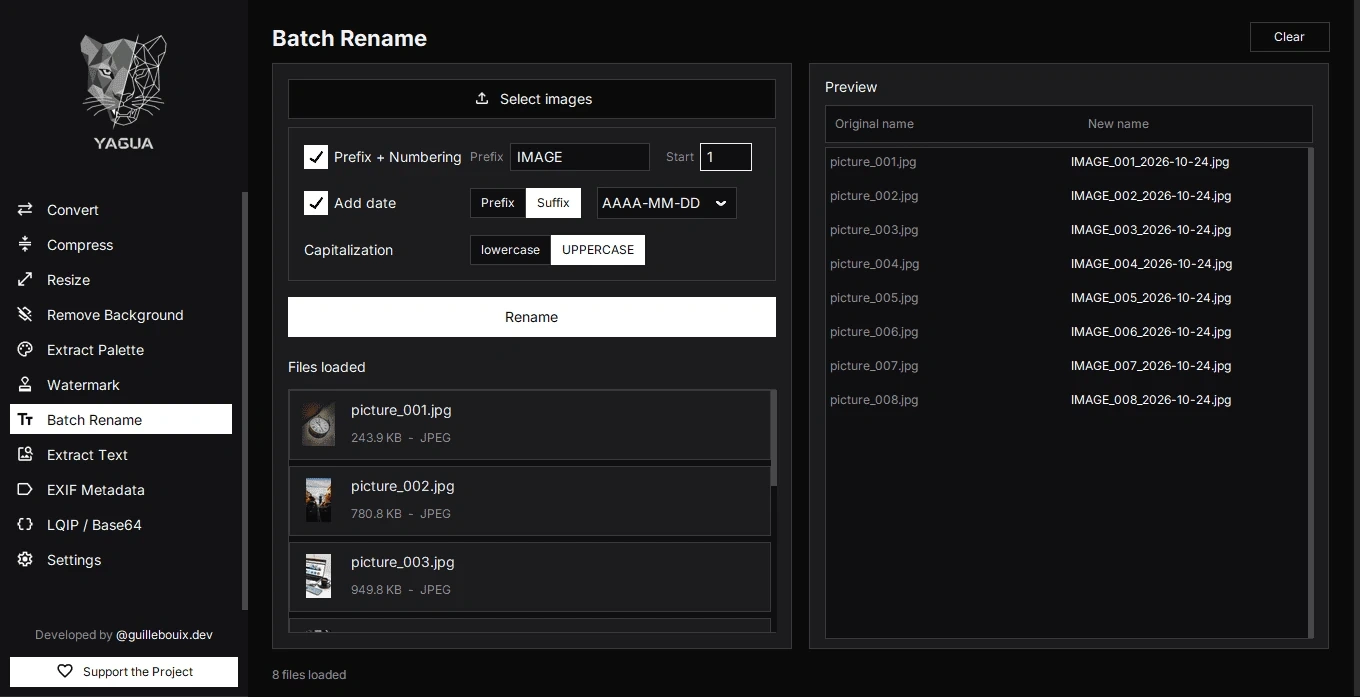Viewport: 1360px width, 697px height.
Task: Click the EXIF Metadata tag icon
Action: coord(25,490)
